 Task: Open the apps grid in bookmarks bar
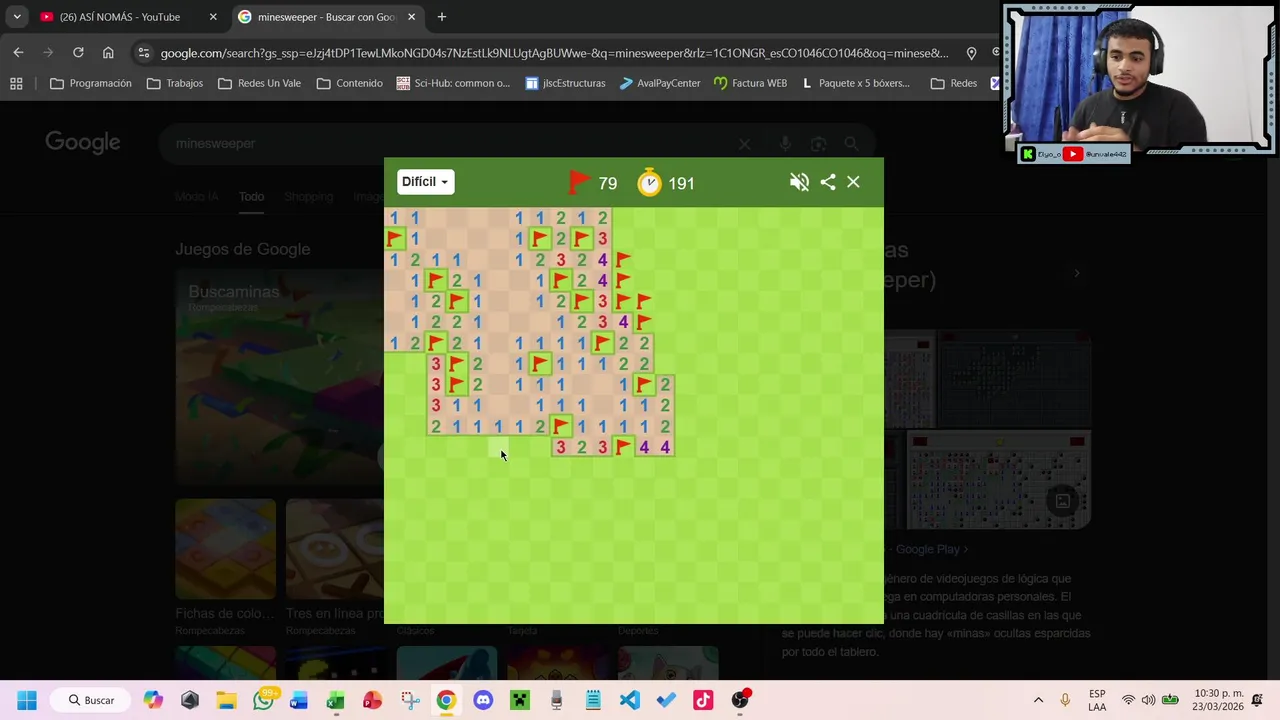[16, 83]
